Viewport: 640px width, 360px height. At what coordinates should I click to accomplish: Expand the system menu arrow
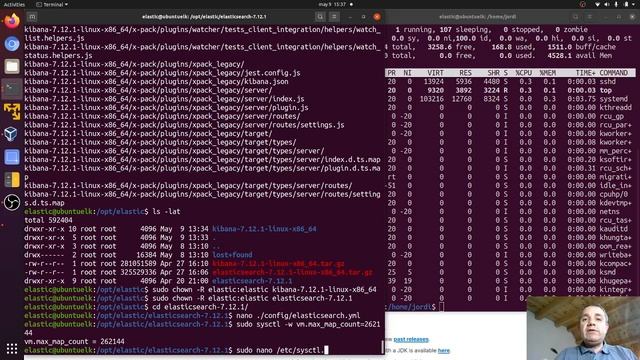[x=635, y=4]
